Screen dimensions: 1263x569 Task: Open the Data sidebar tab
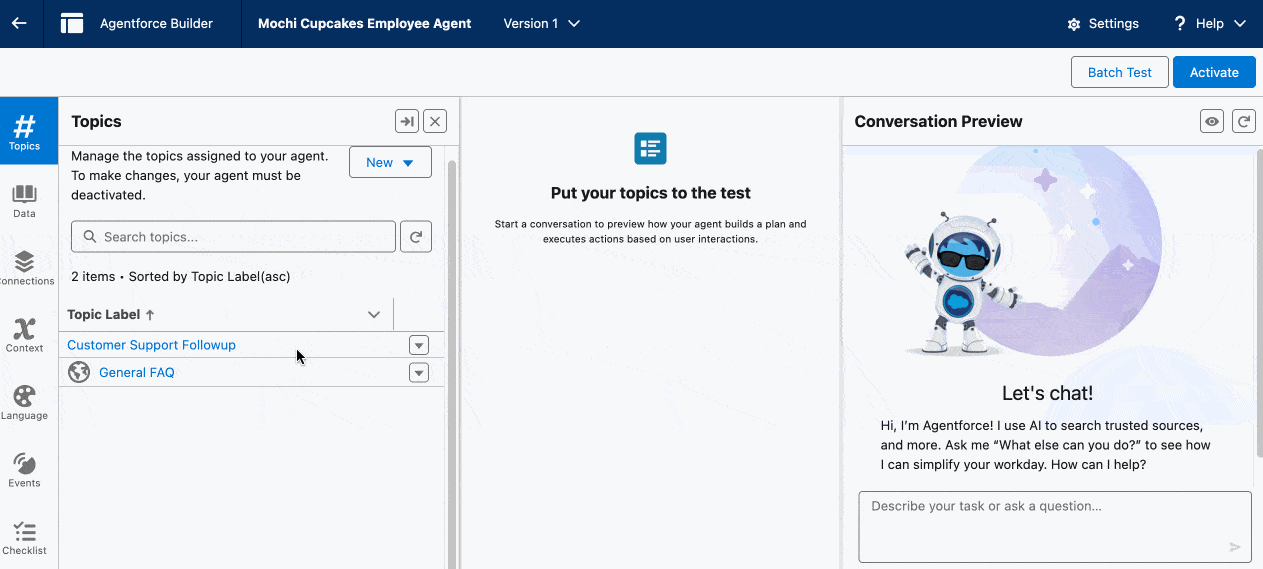click(x=25, y=200)
